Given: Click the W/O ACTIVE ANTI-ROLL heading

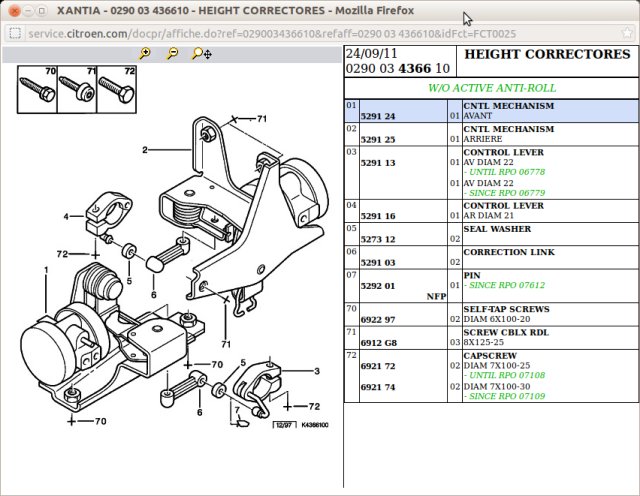Looking at the screenshot, I should tap(492, 88).
